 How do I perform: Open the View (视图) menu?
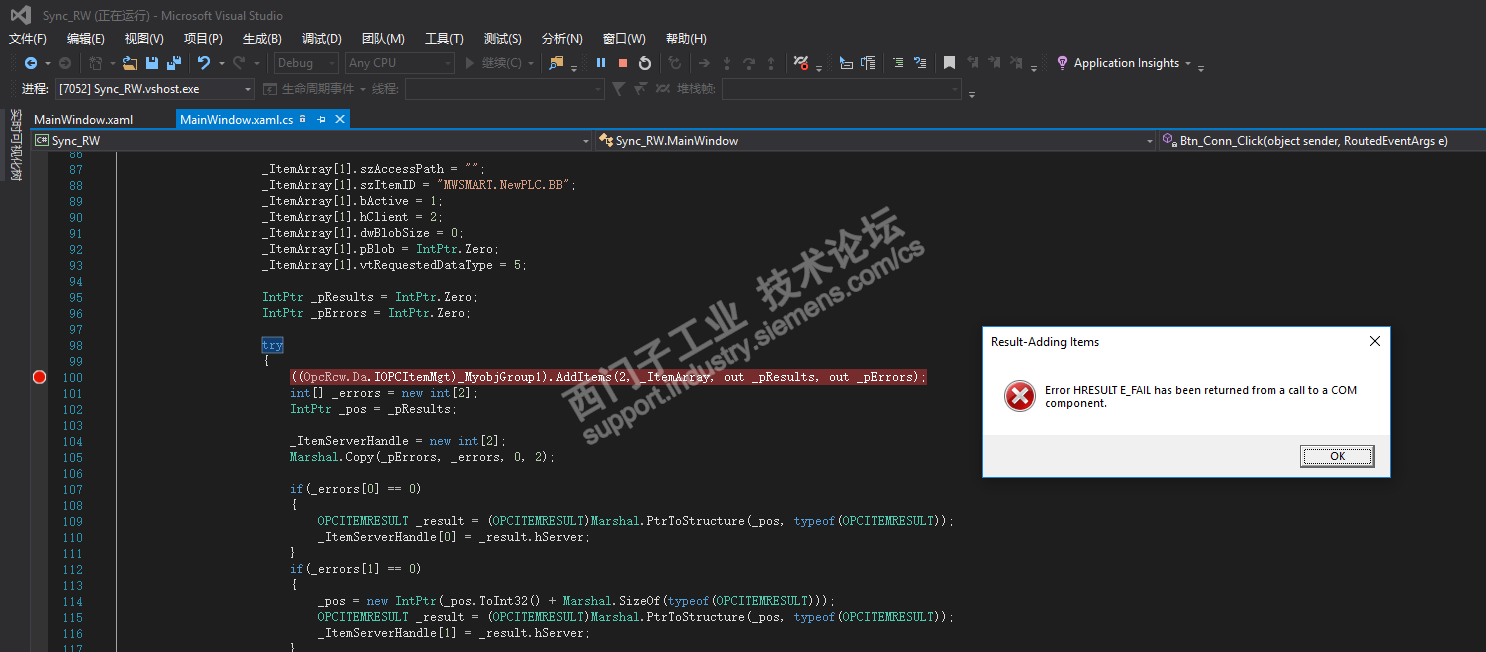144,39
